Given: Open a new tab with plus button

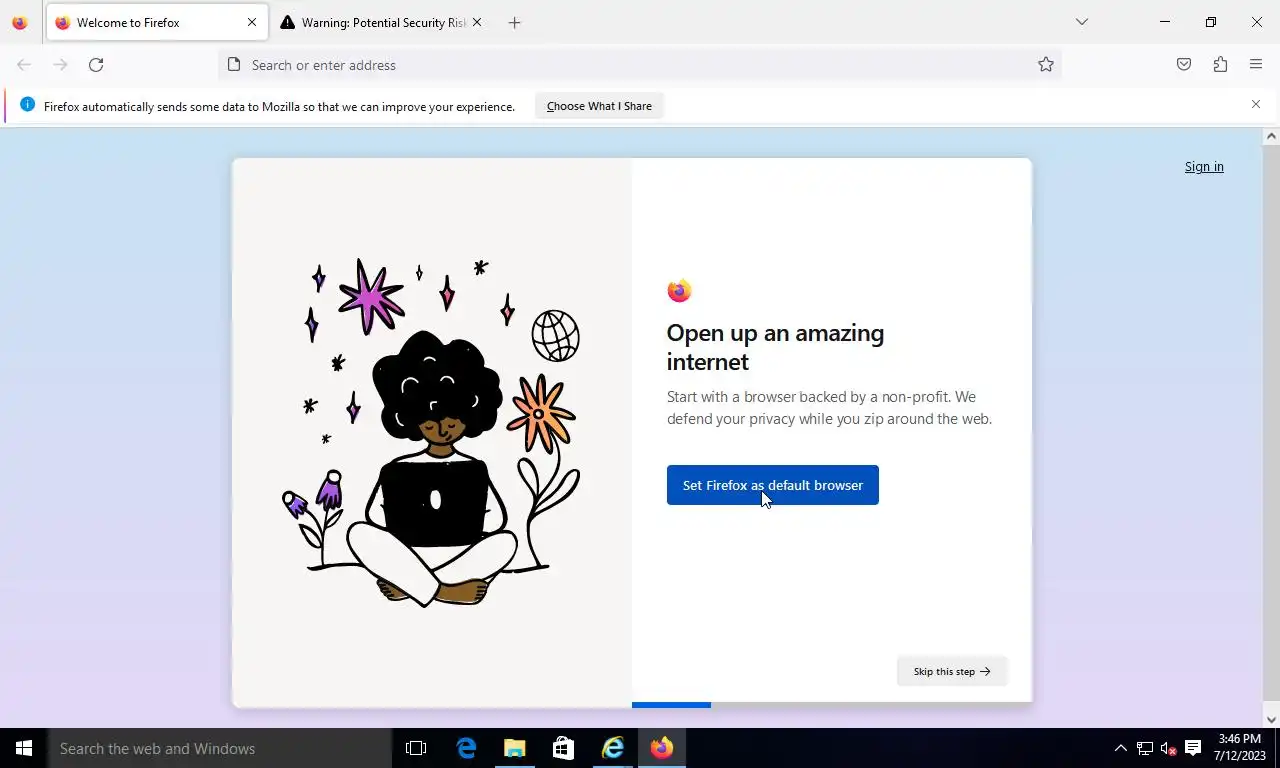Looking at the screenshot, I should (514, 22).
